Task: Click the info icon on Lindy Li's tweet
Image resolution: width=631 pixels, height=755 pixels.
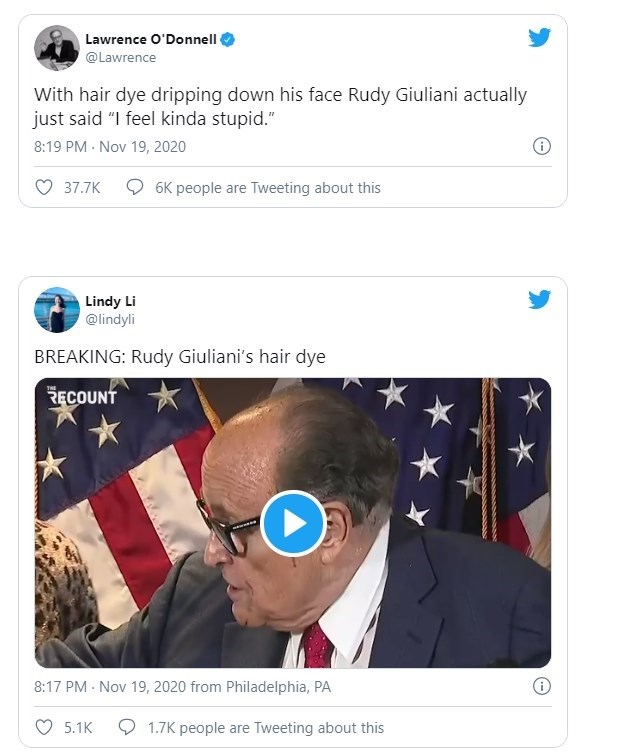Action: [x=541, y=687]
